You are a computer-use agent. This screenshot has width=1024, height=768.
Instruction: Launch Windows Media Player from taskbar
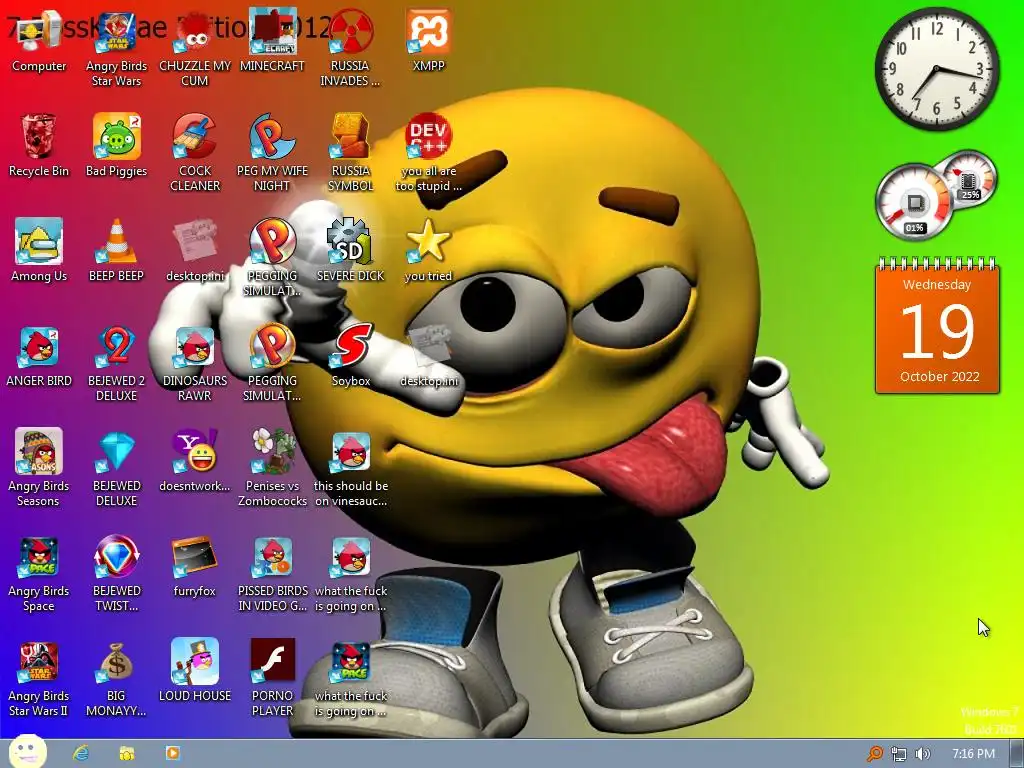coord(172,753)
